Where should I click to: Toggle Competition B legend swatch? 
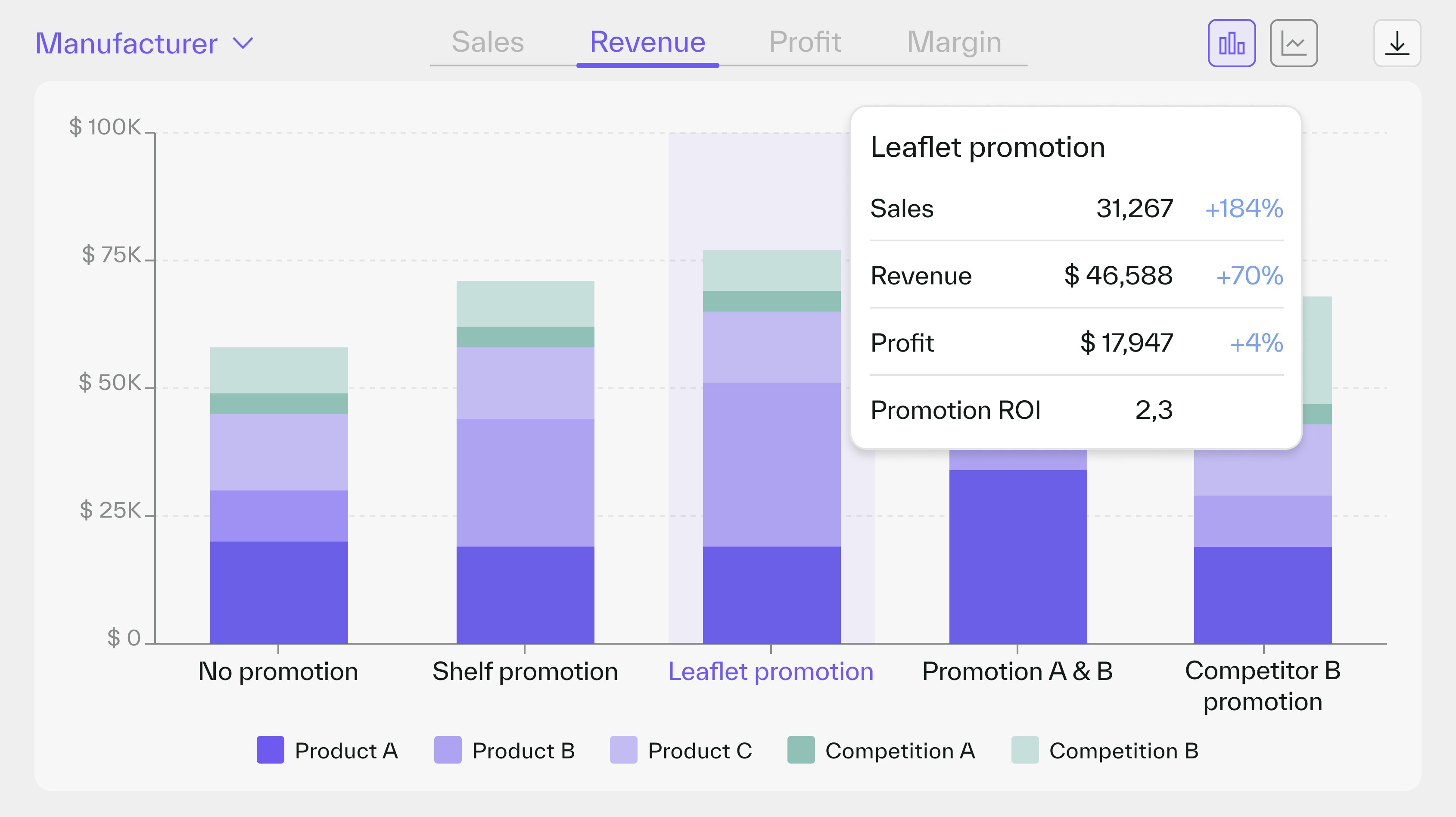pos(1025,750)
